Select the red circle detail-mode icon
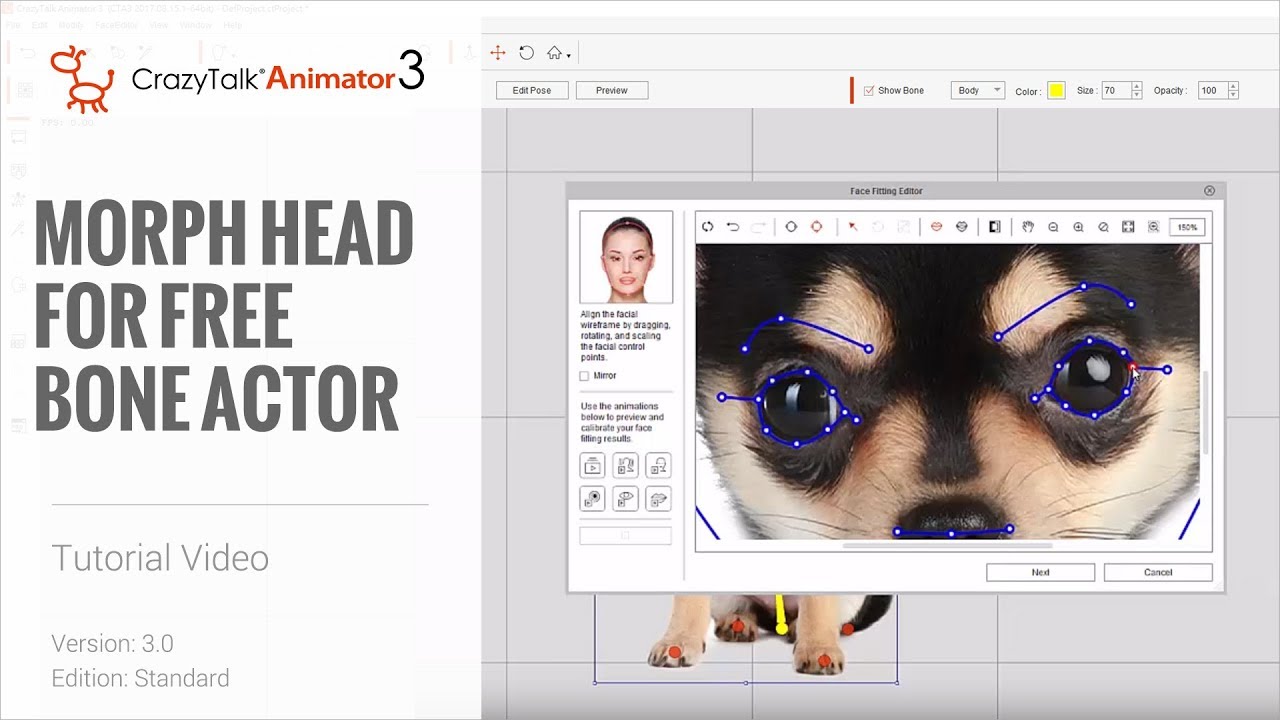 pos(816,227)
